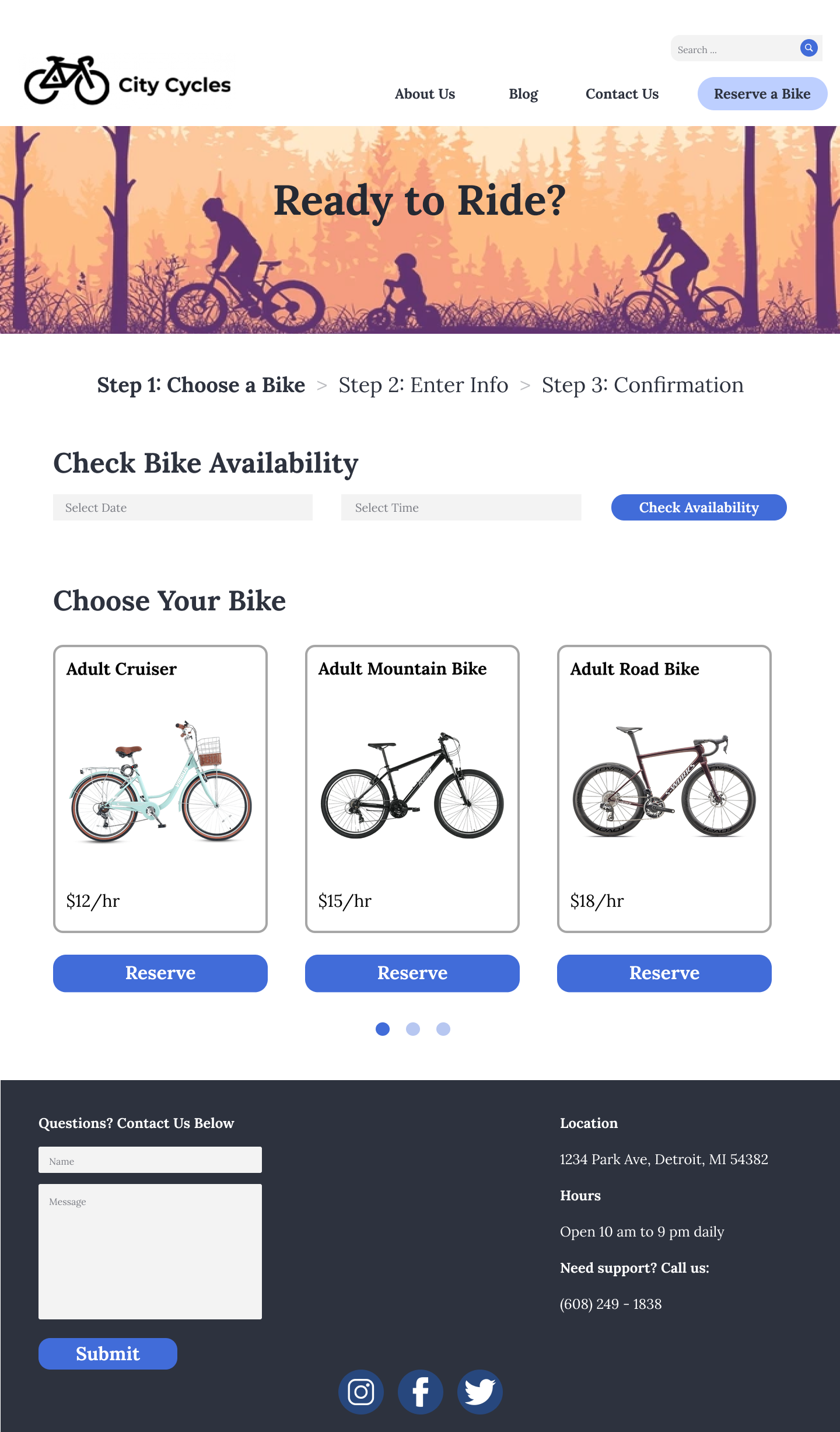840x1432 pixels.
Task: Open the Instagram social icon
Action: (361, 1392)
